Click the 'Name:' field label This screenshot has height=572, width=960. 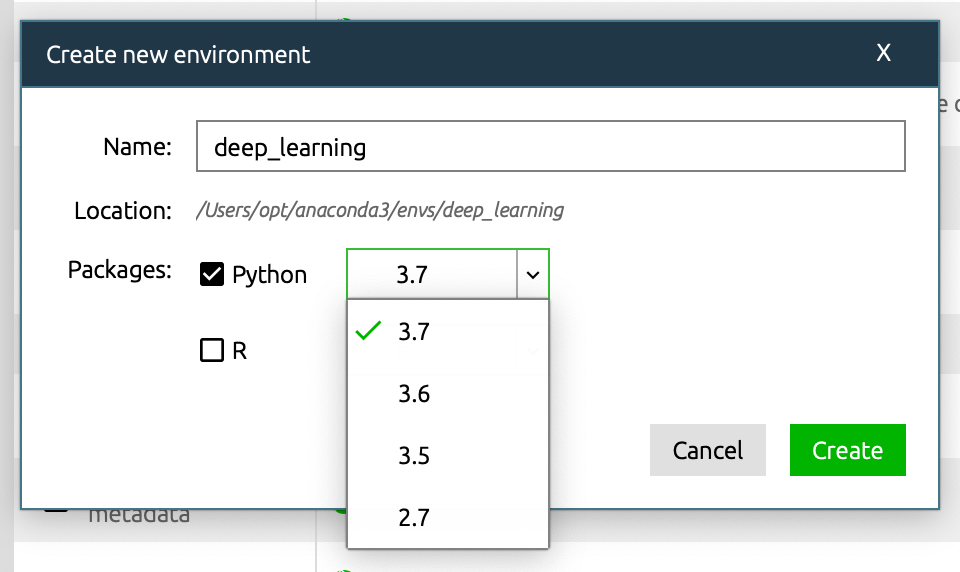click(x=138, y=147)
